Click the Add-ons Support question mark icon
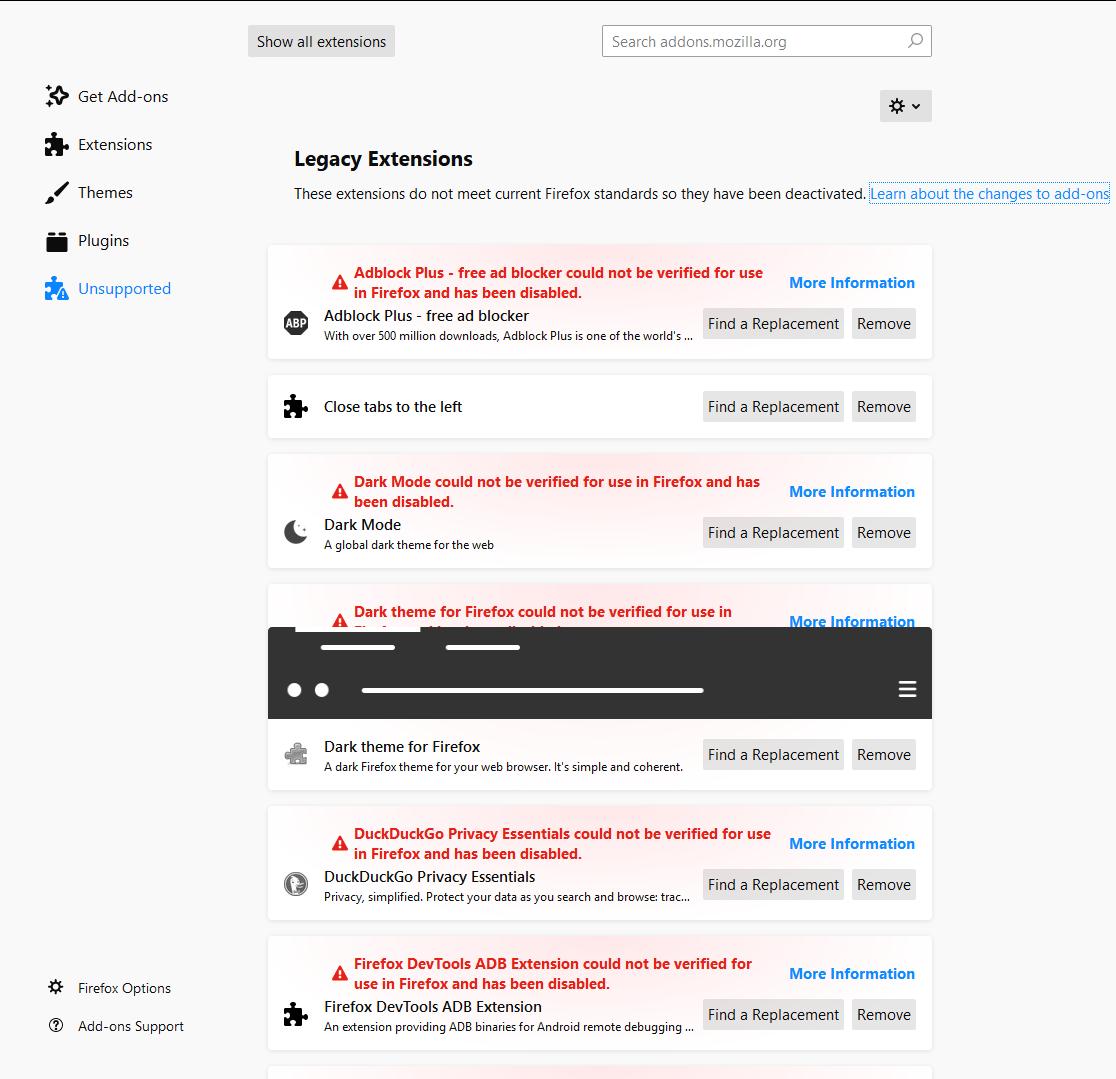The height and width of the screenshot is (1079, 1116). pyautogui.click(x=56, y=1026)
